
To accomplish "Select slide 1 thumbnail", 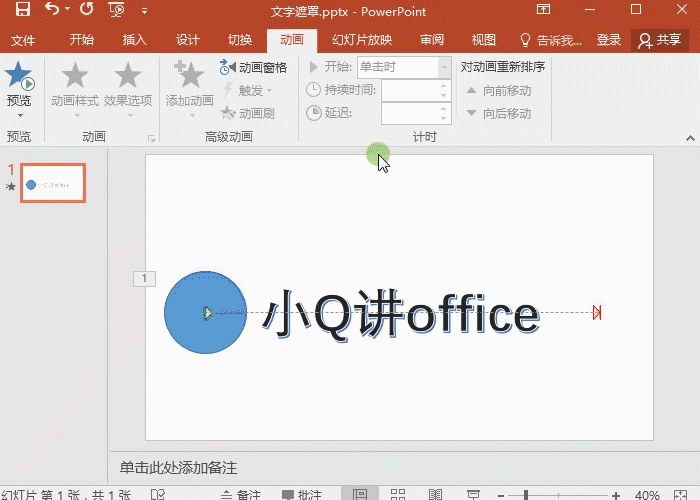I will coord(53,183).
